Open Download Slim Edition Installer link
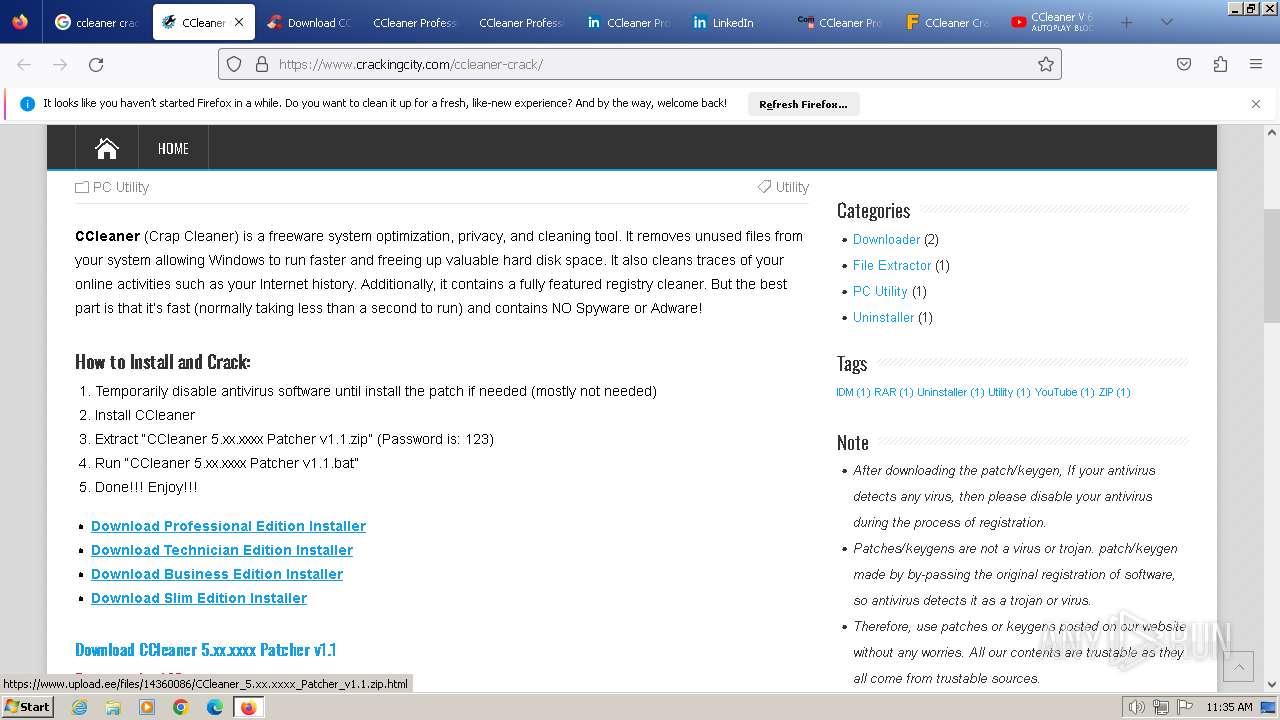This screenshot has width=1280, height=720. tap(199, 598)
